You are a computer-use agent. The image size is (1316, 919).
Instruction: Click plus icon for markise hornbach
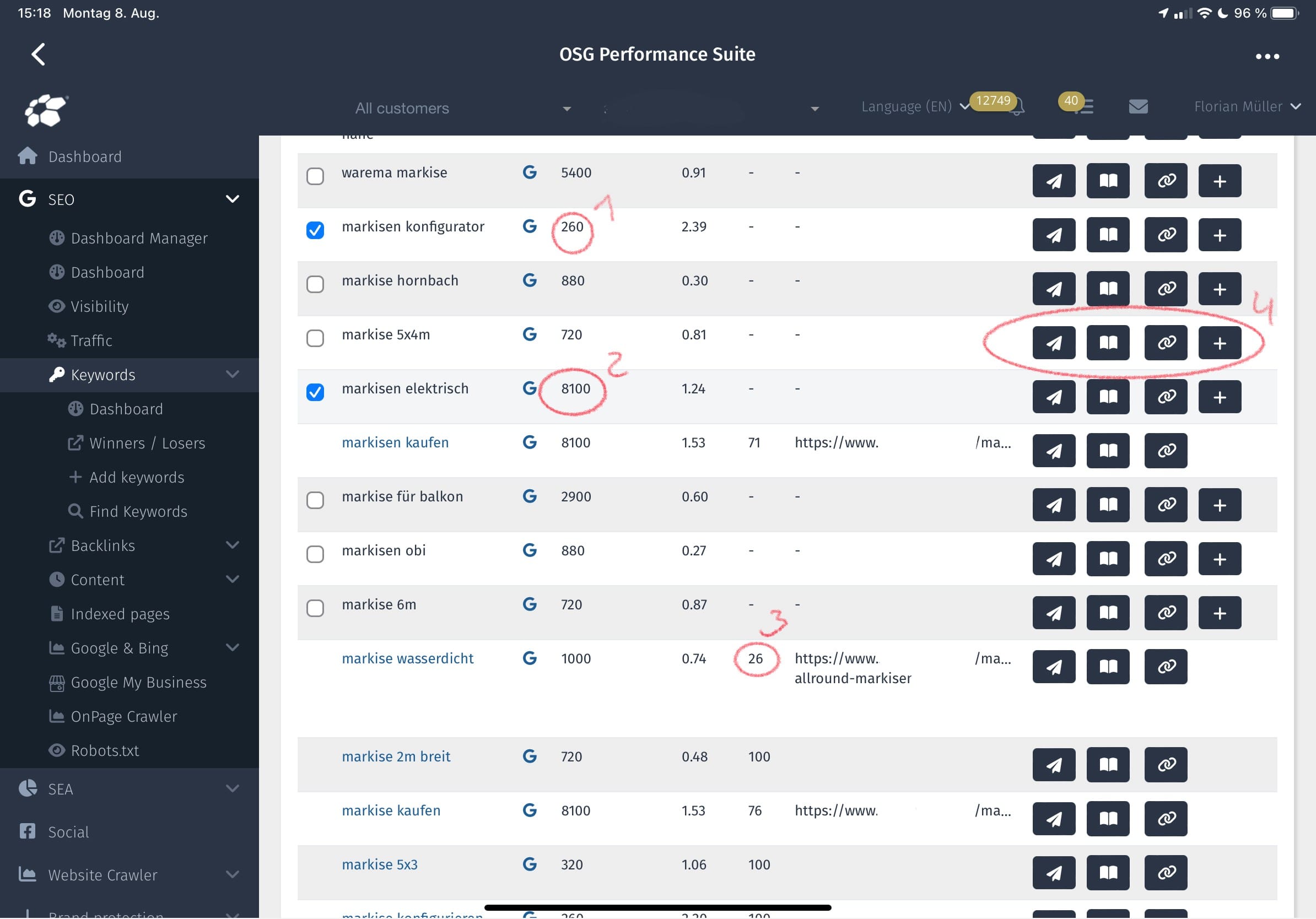coord(1219,289)
